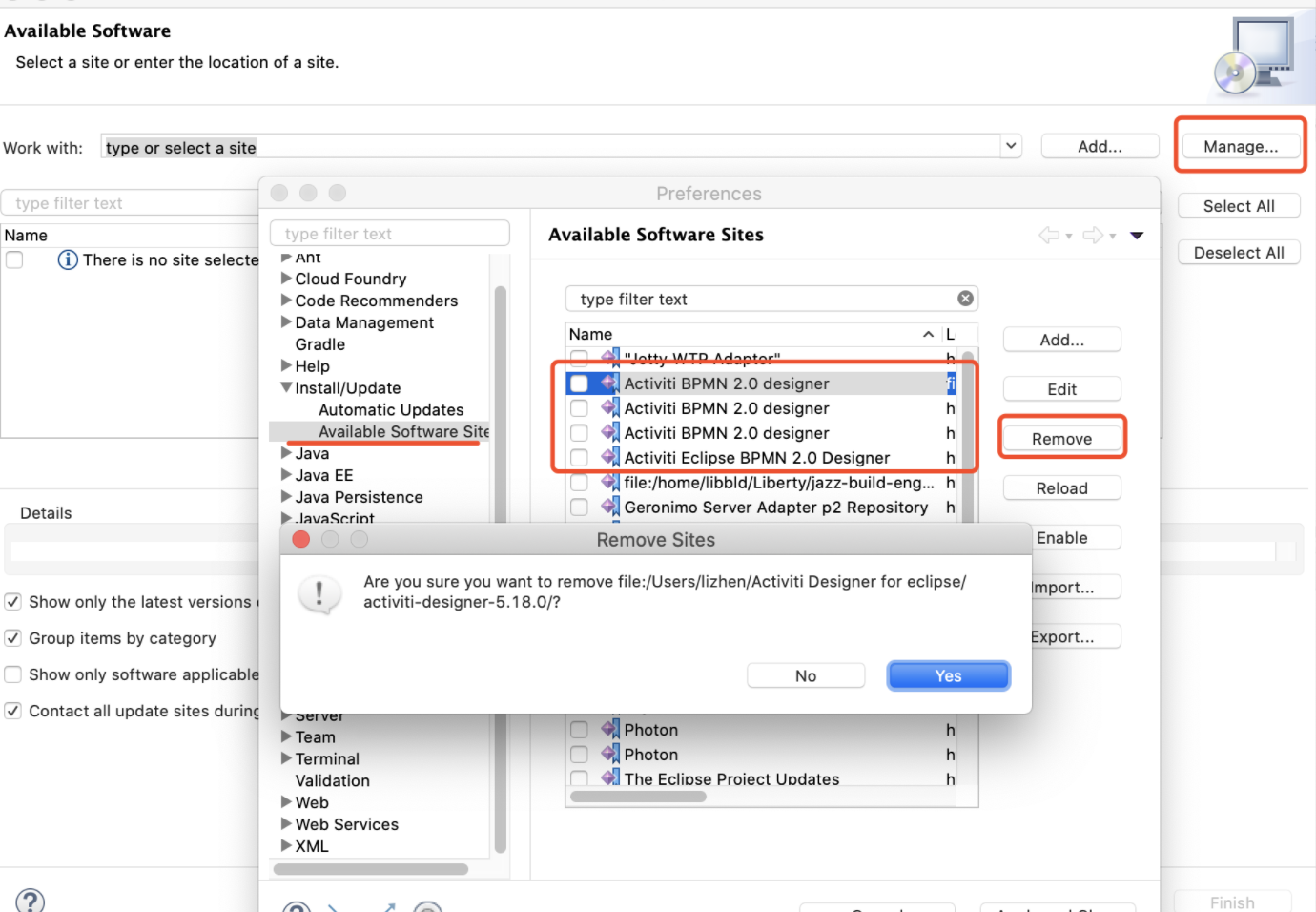
Task: Check Geronimo Server Adapter p2 Repository checkbox
Action: (x=579, y=508)
